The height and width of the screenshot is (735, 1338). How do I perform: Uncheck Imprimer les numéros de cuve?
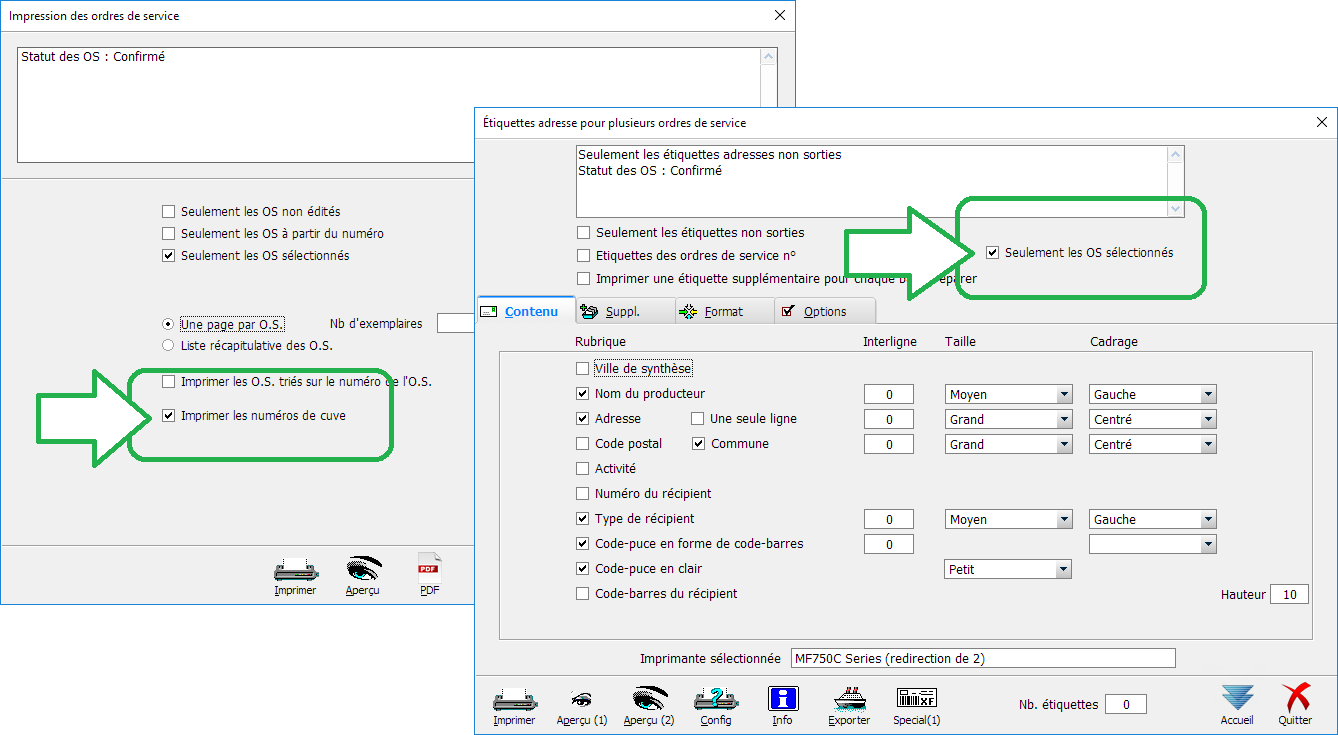click(168, 415)
